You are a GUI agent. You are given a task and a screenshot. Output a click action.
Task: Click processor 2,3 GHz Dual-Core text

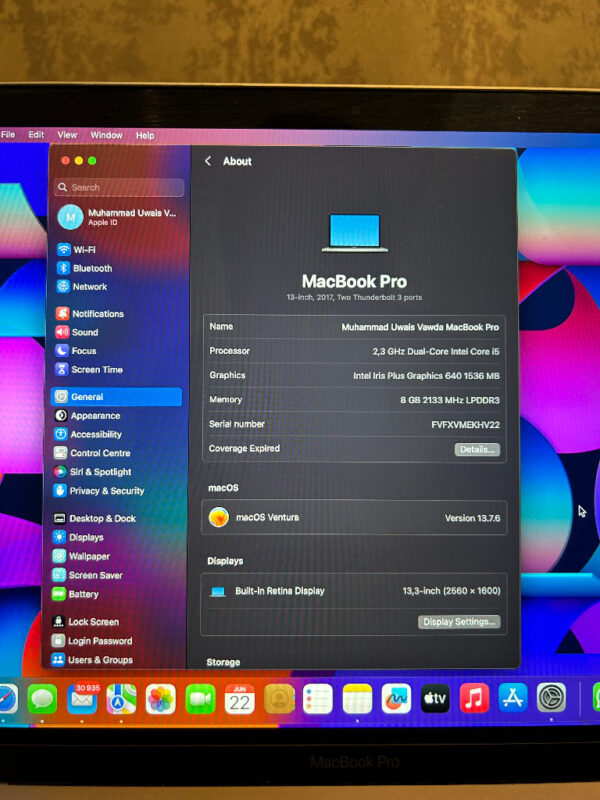(x=436, y=352)
